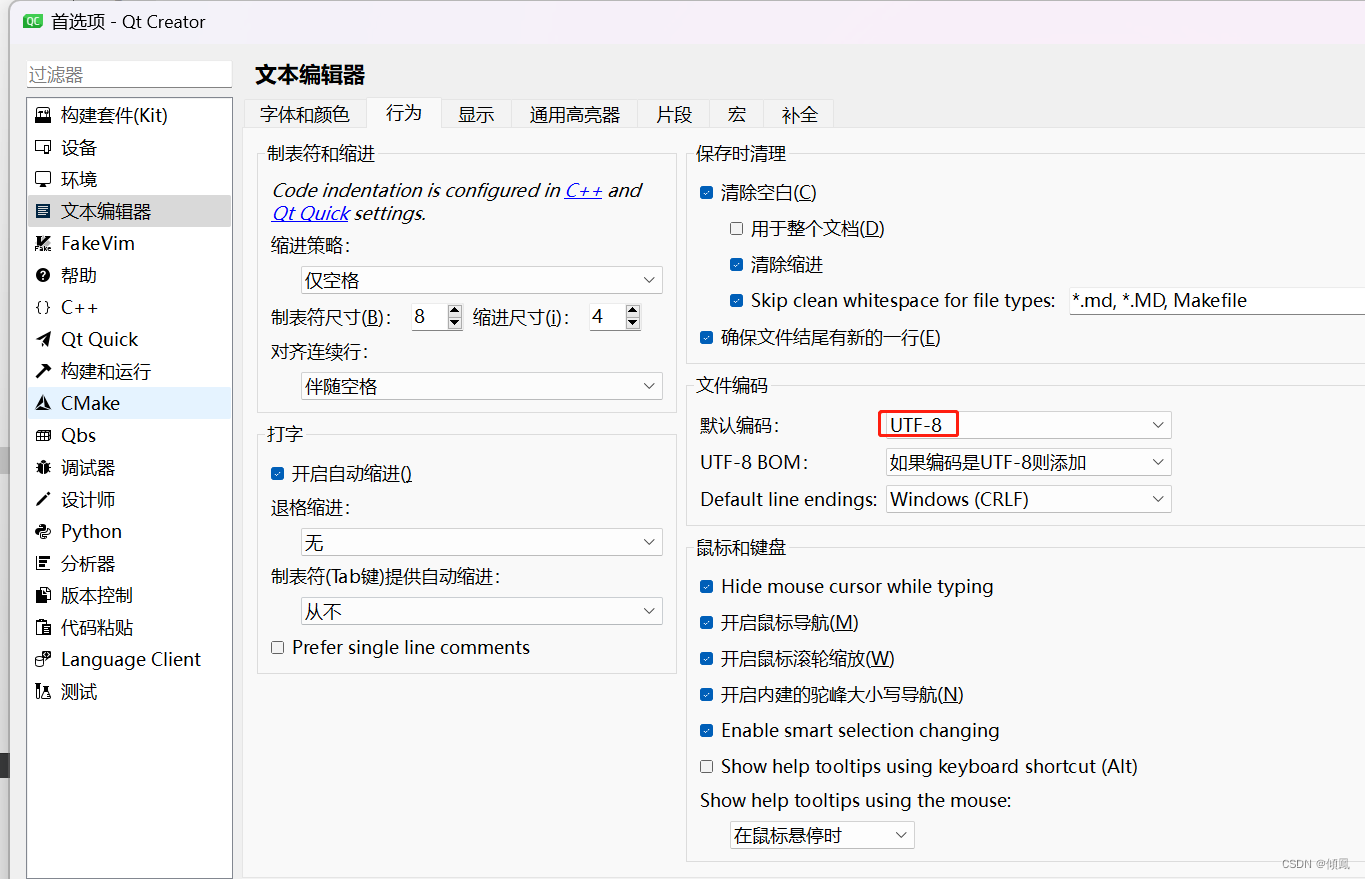Select the 调试器 bug icon

[x=43, y=467]
